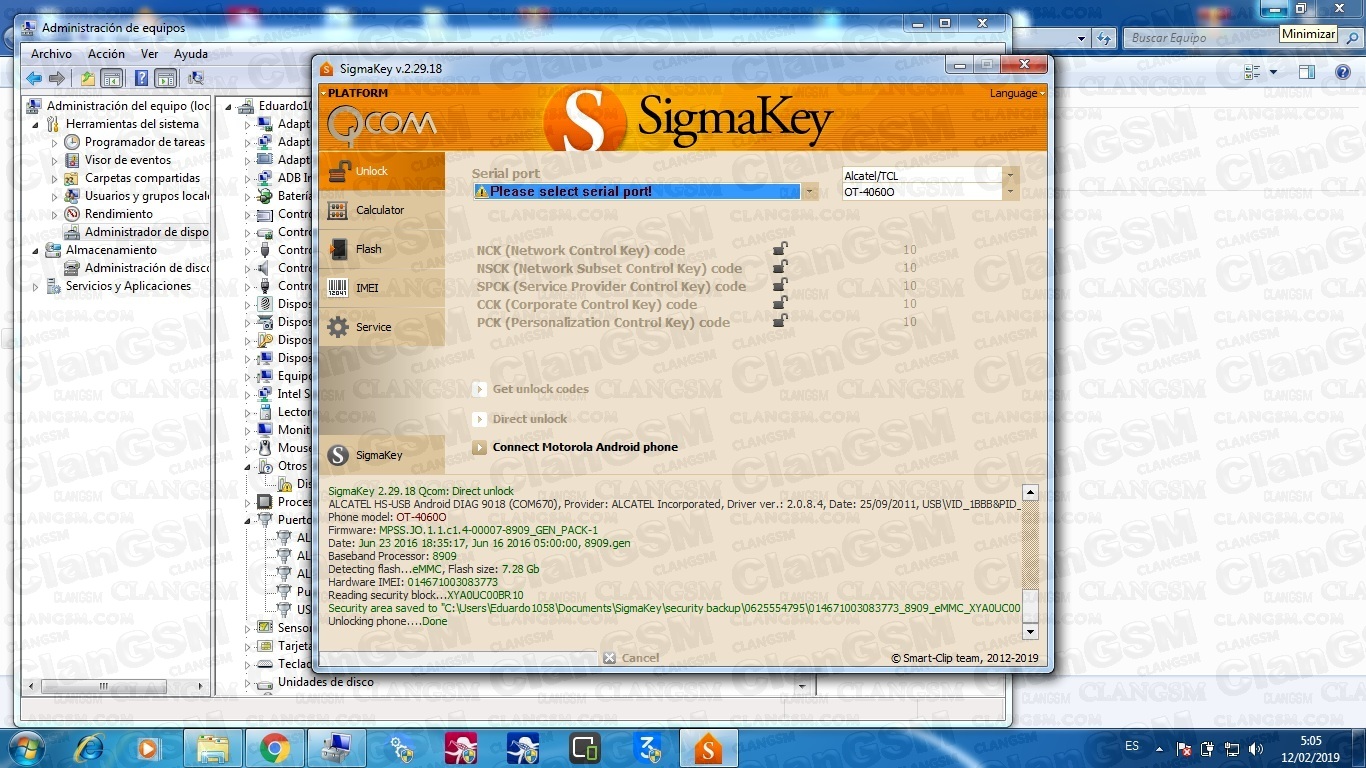Click the lock icon beside CCK code
The width and height of the screenshot is (1366, 768).
(x=780, y=304)
